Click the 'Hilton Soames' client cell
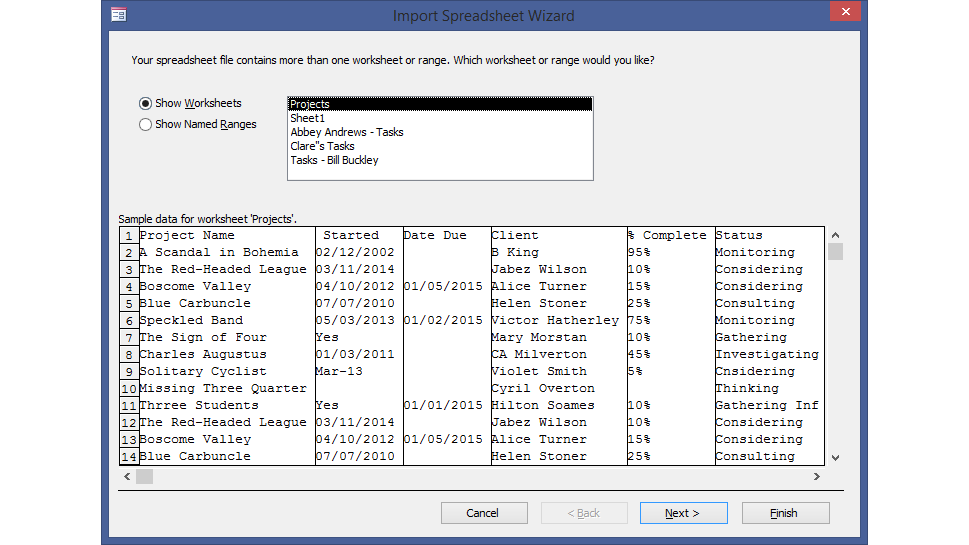969x545 pixels. (x=559, y=405)
